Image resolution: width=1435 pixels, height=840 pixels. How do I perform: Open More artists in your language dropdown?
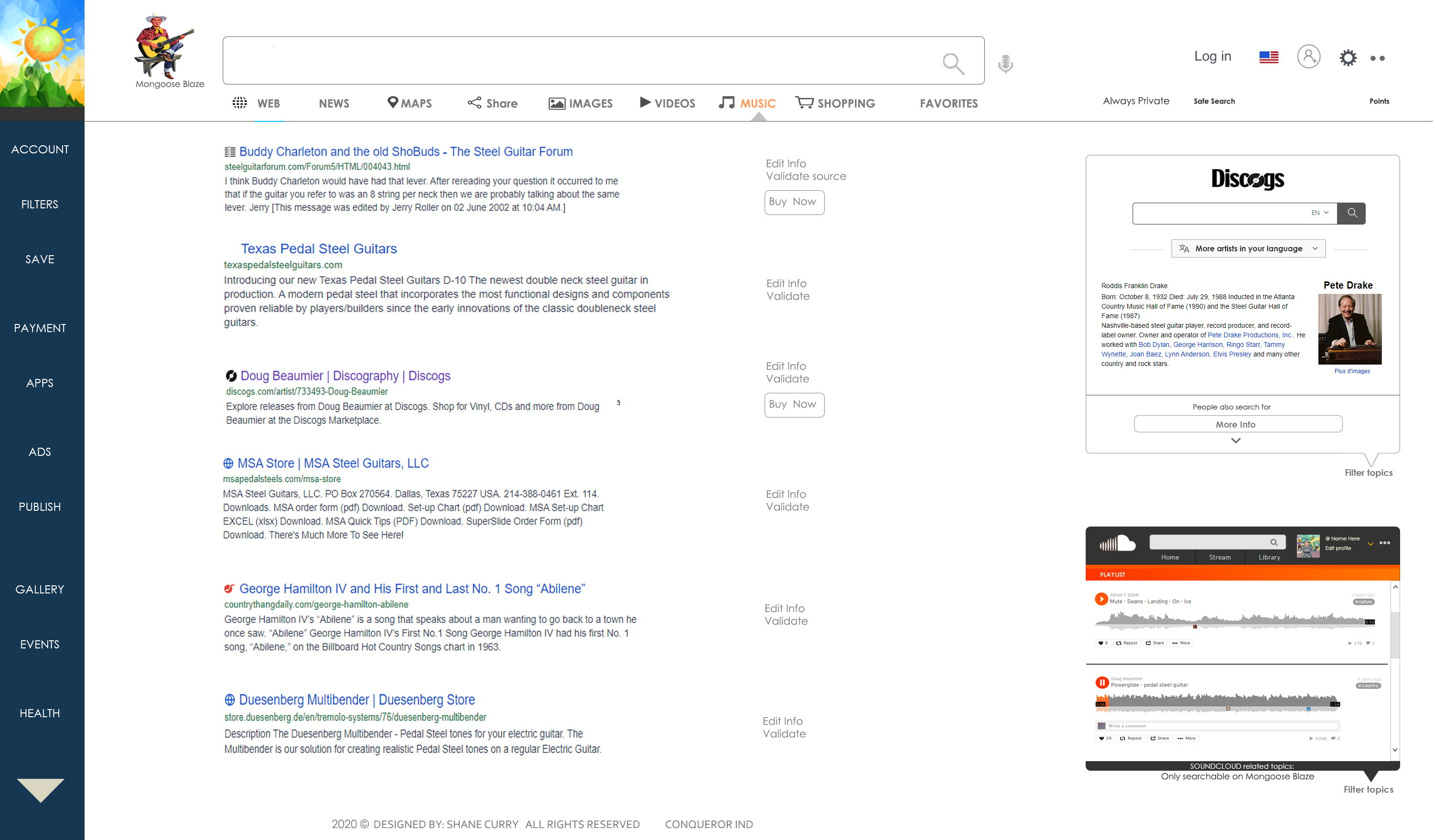pos(1250,248)
